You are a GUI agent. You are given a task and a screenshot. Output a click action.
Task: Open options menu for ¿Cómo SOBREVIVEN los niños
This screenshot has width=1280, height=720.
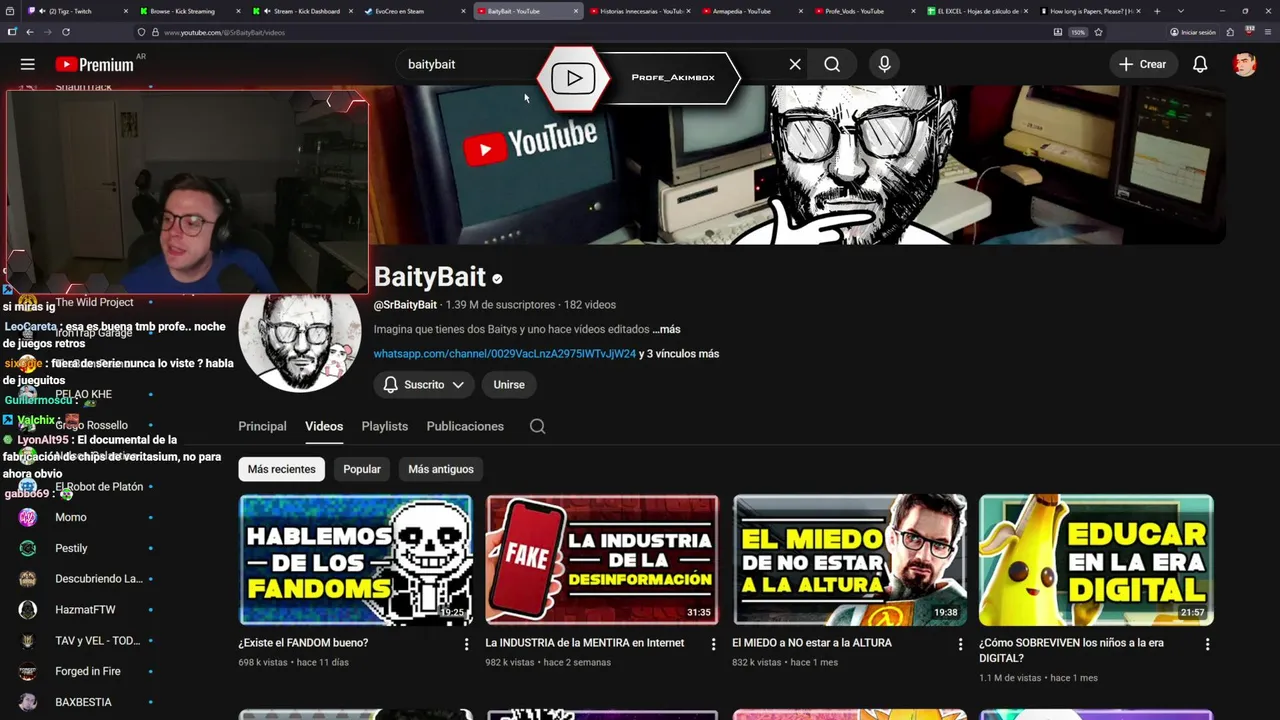(x=1207, y=645)
